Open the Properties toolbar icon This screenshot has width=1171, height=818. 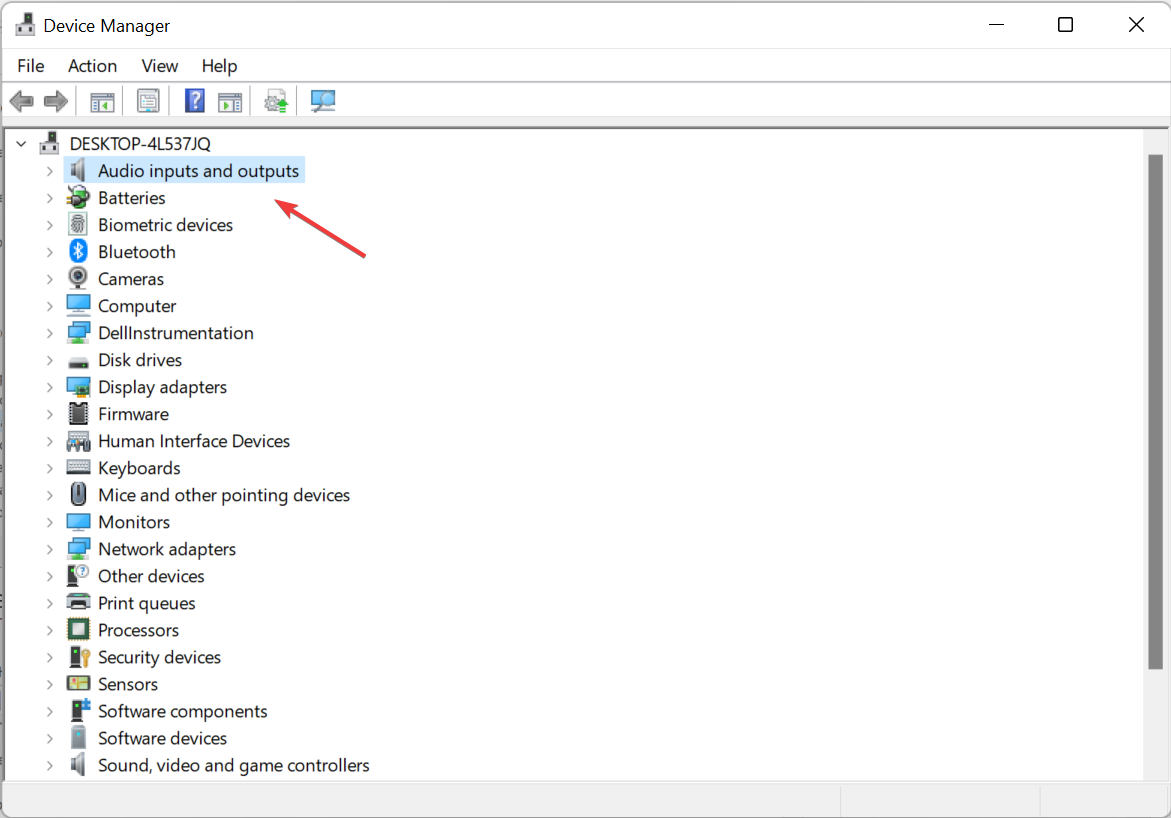click(148, 101)
